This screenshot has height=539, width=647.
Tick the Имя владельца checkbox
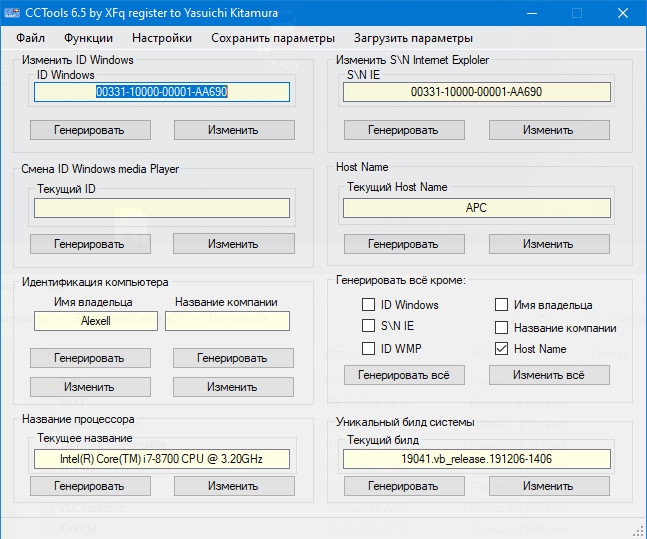tap(501, 305)
